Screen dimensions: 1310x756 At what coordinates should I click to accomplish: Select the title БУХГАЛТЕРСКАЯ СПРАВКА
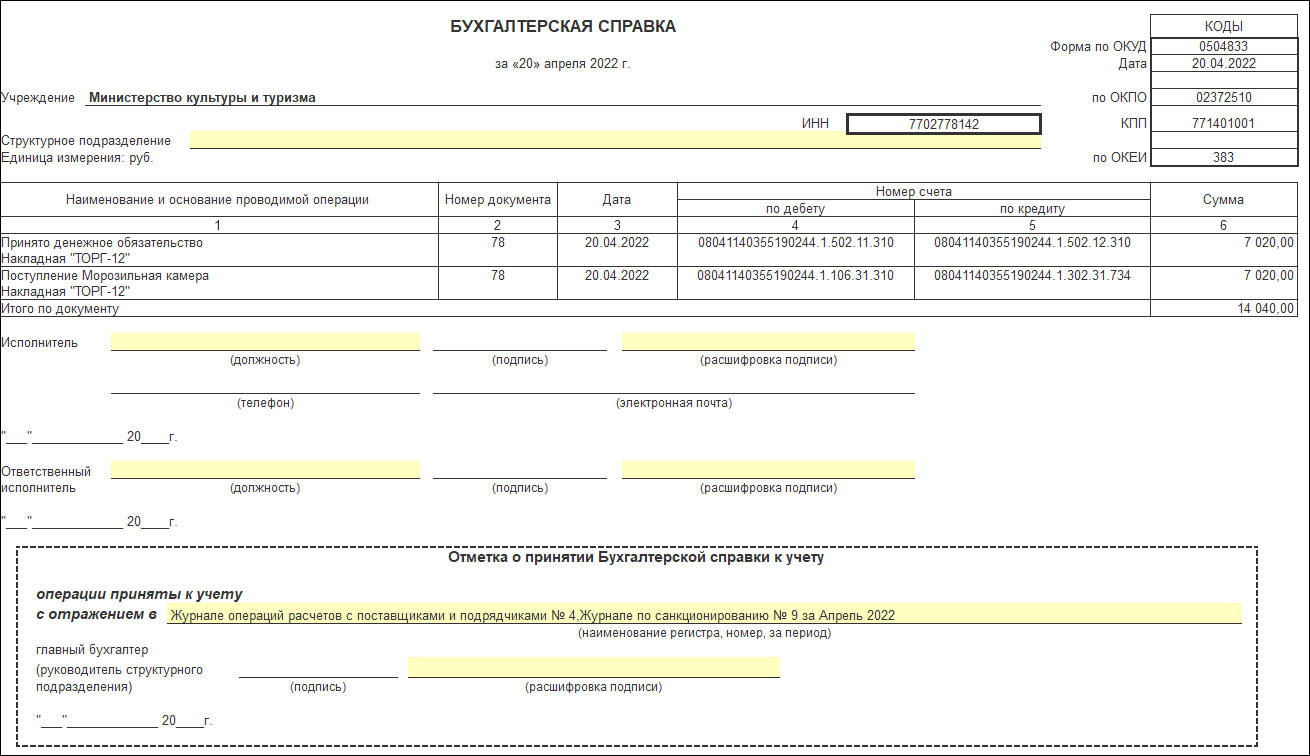(x=563, y=27)
